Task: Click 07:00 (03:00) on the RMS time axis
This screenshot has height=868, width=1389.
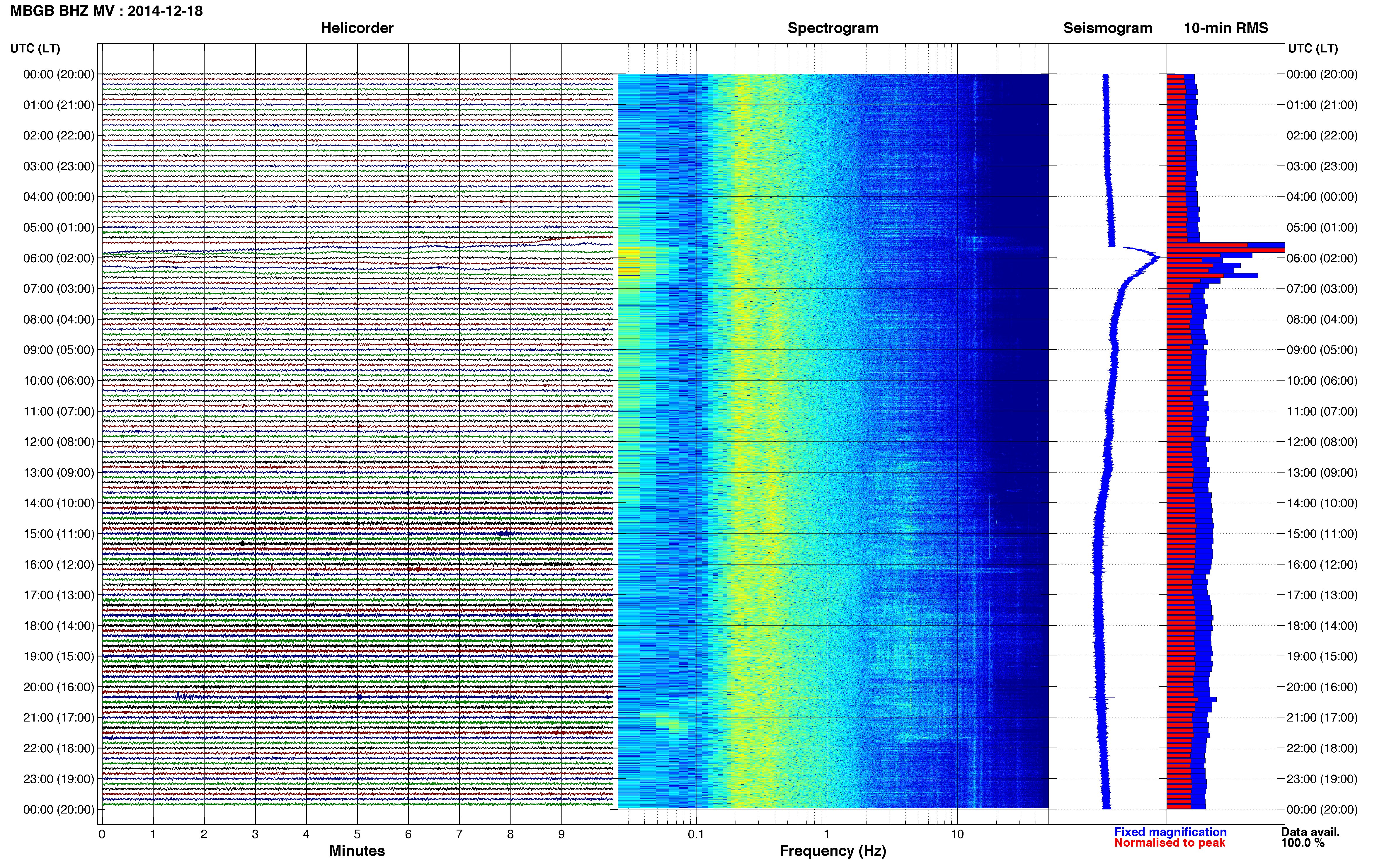Action: [1322, 289]
